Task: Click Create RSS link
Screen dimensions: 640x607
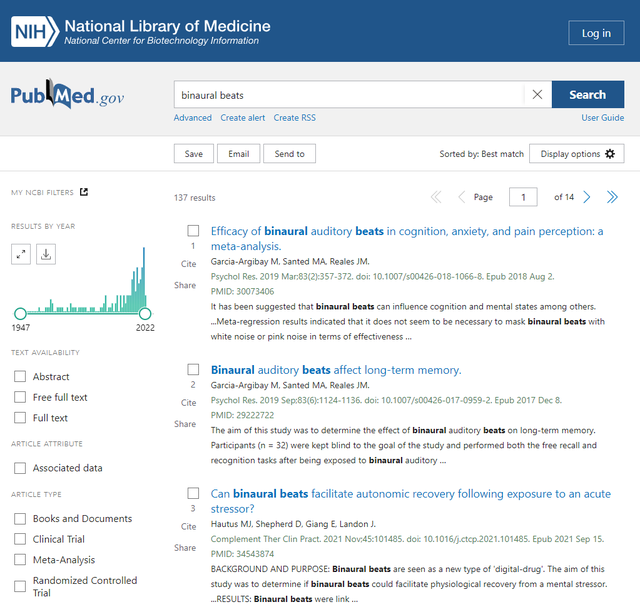Action: click(x=294, y=118)
